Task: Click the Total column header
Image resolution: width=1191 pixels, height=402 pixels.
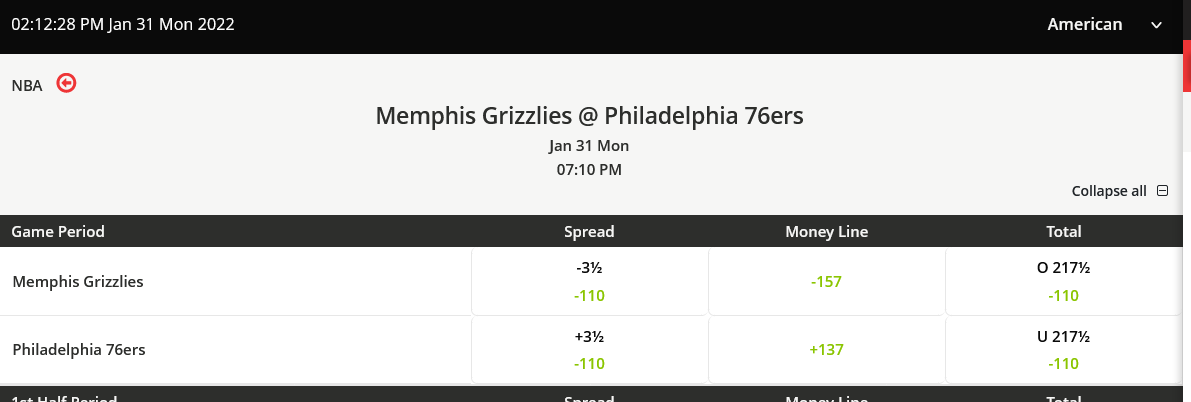Action: click(x=1063, y=232)
